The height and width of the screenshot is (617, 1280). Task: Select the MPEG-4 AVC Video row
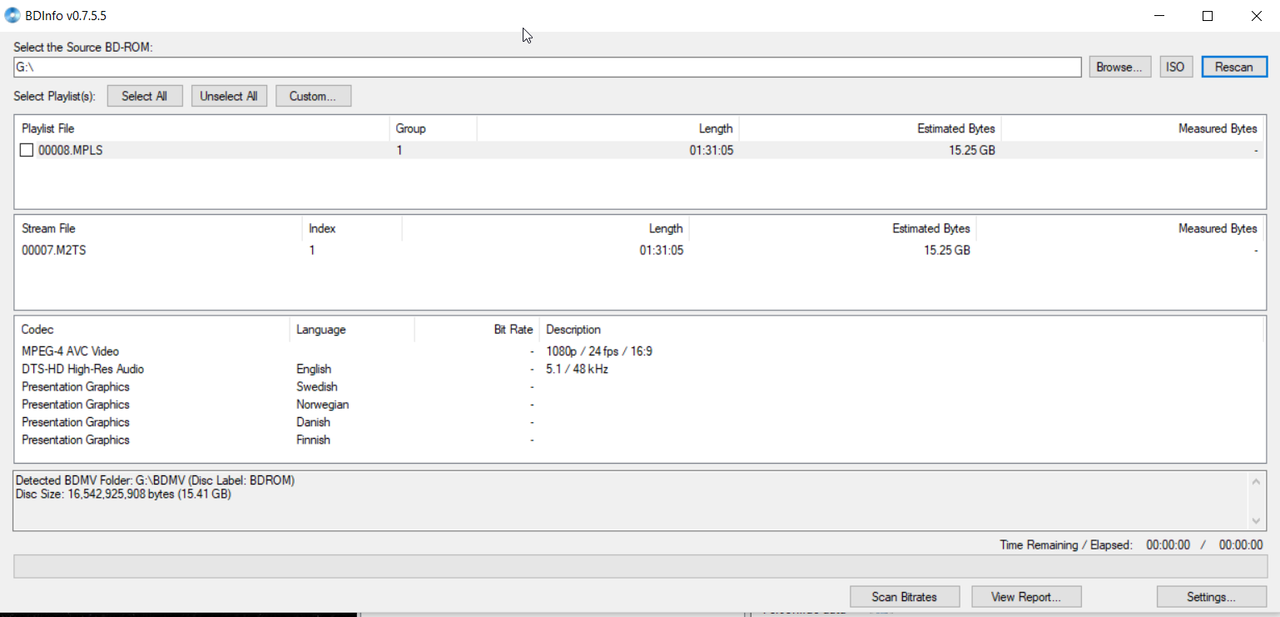[x=640, y=351]
